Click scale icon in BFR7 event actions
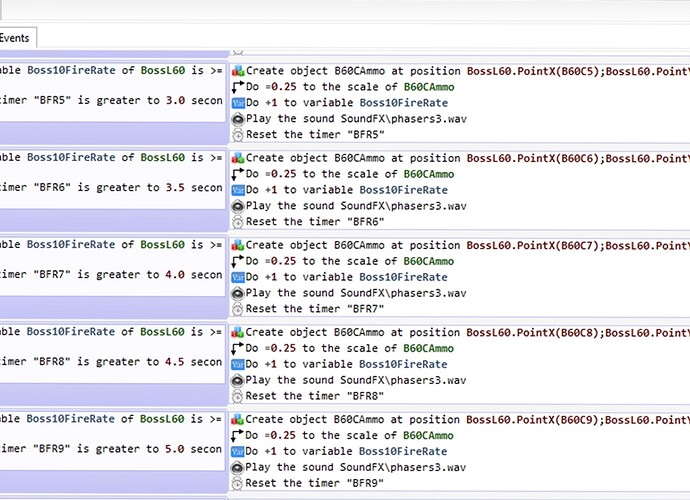This screenshot has height=500, width=690. tap(238, 261)
